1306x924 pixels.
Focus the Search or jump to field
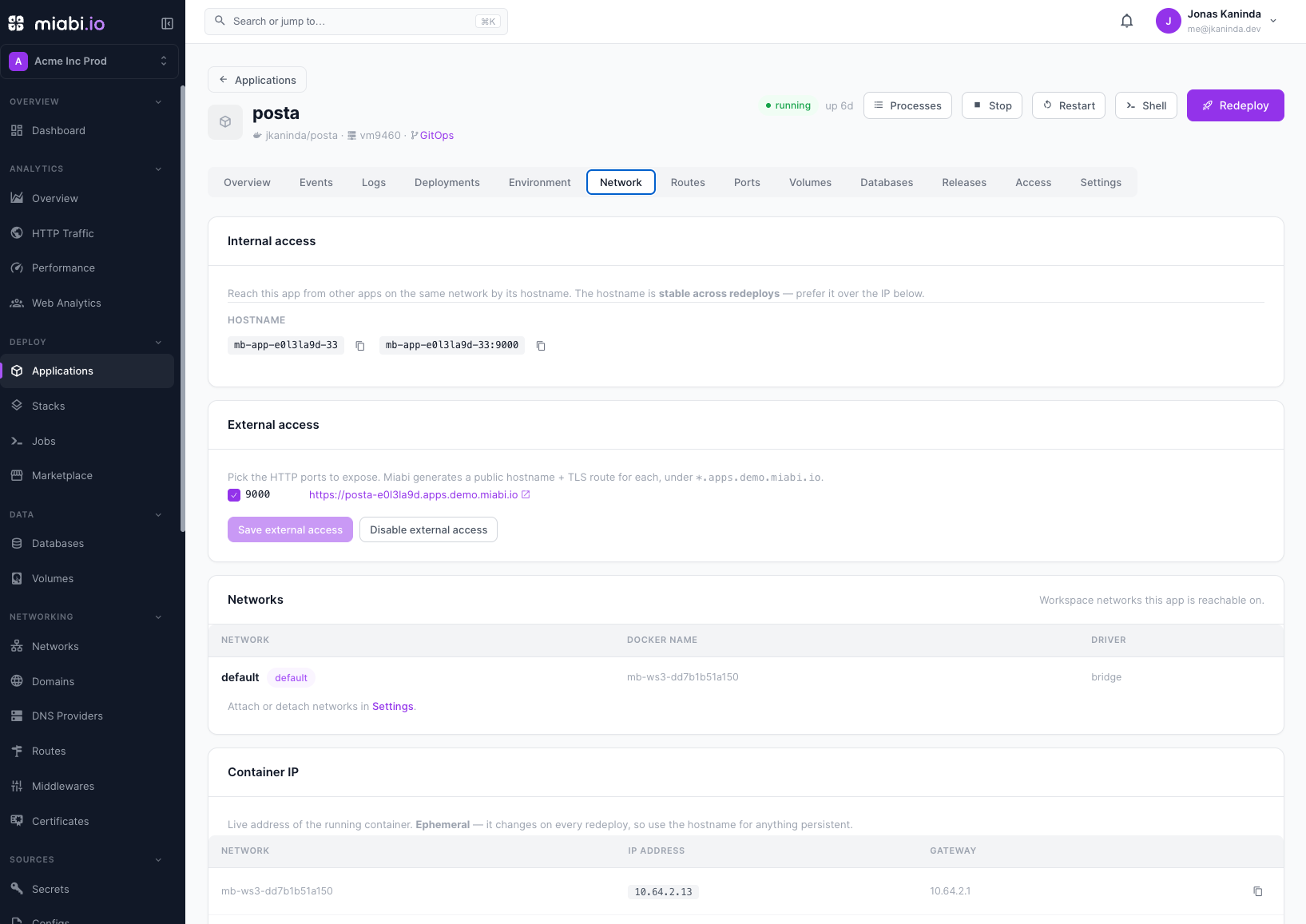tap(356, 22)
